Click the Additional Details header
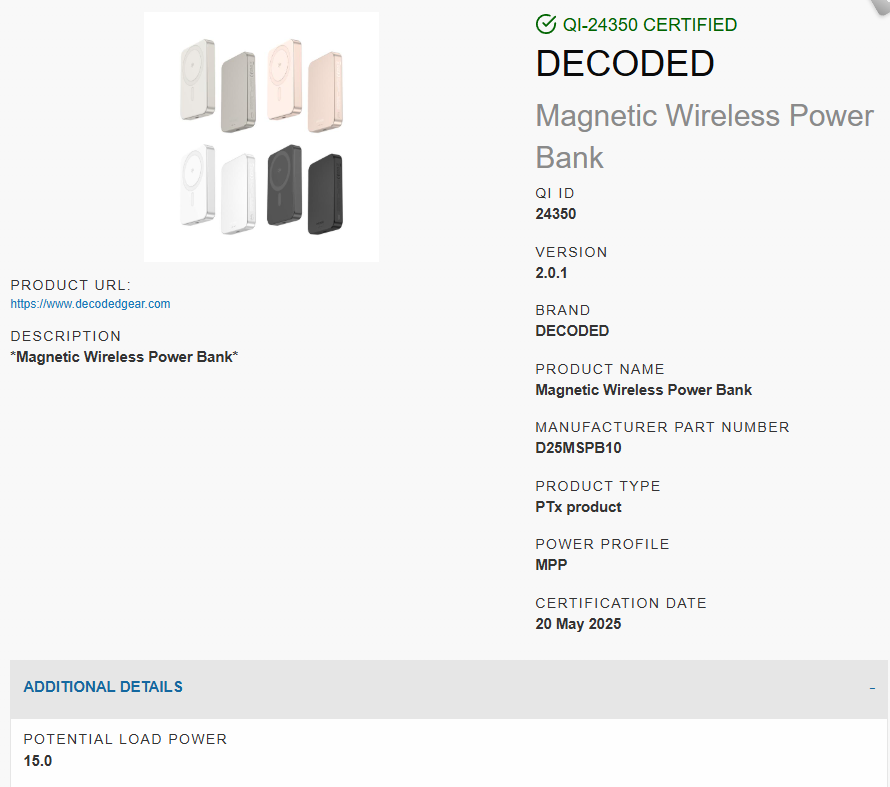The image size is (890, 787). (x=103, y=687)
